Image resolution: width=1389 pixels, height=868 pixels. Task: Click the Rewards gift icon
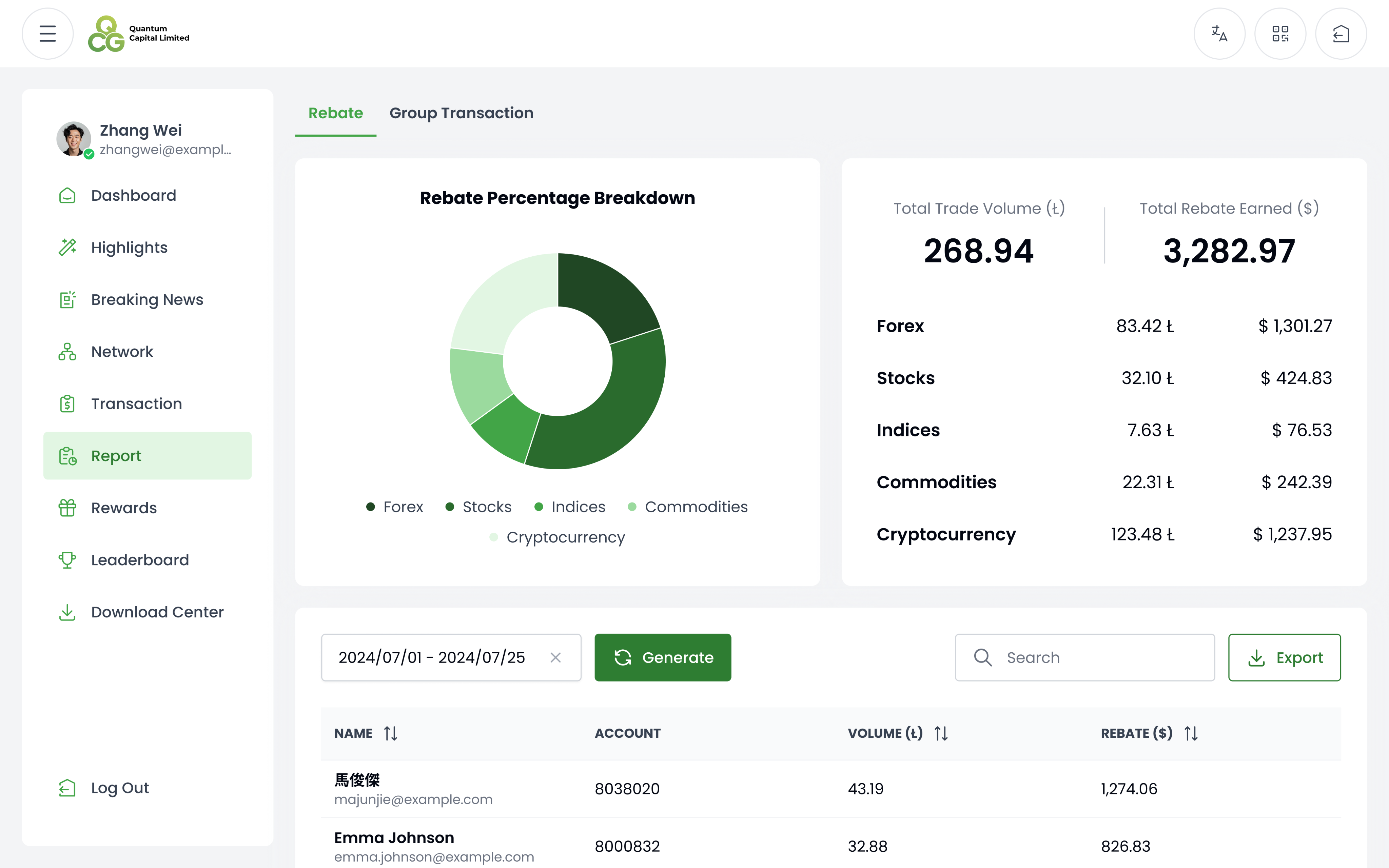pyautogui.click(x=67, y=508)
